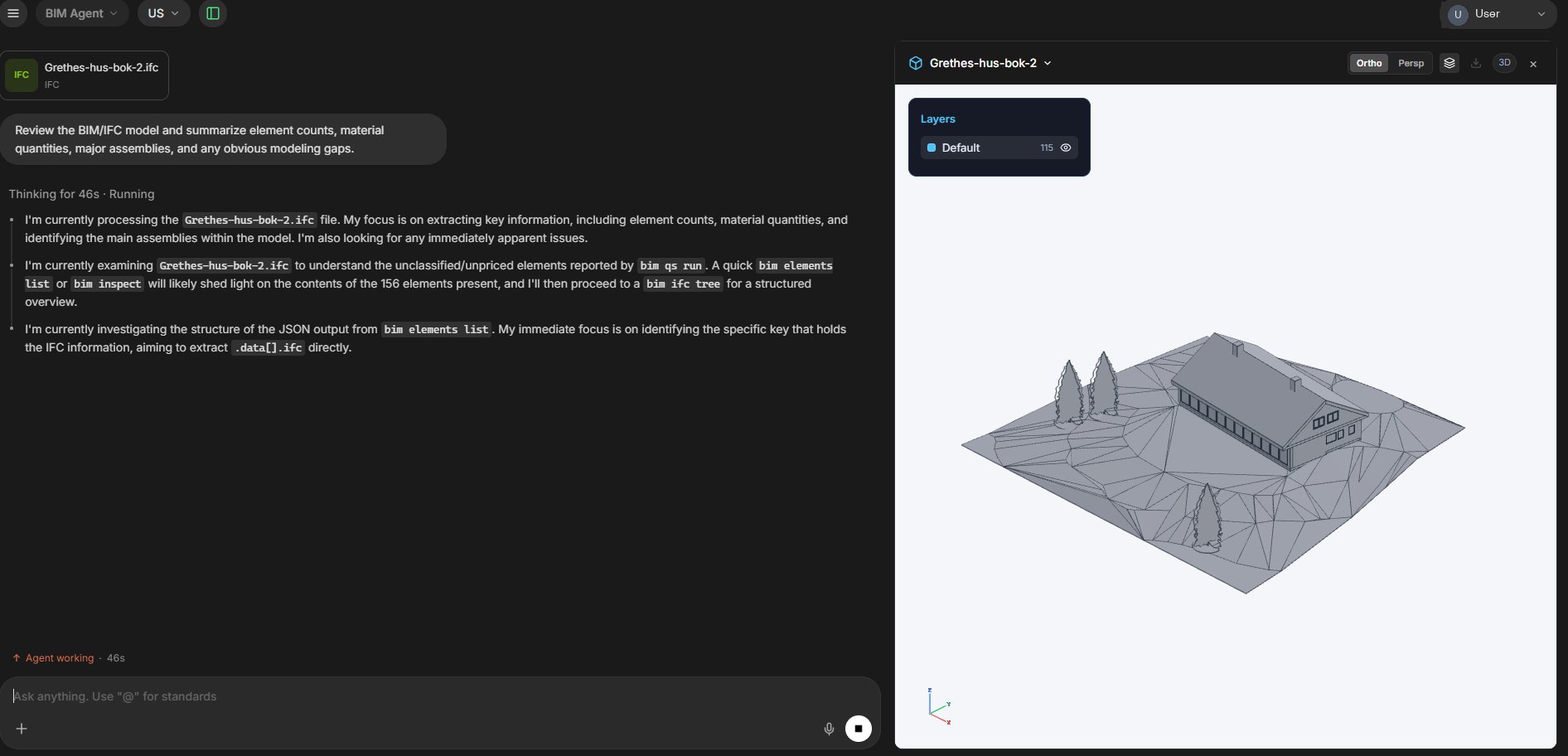The image size is (1568, 756).
Task: Select the Default layer row
Action: [x=999, y=148]
